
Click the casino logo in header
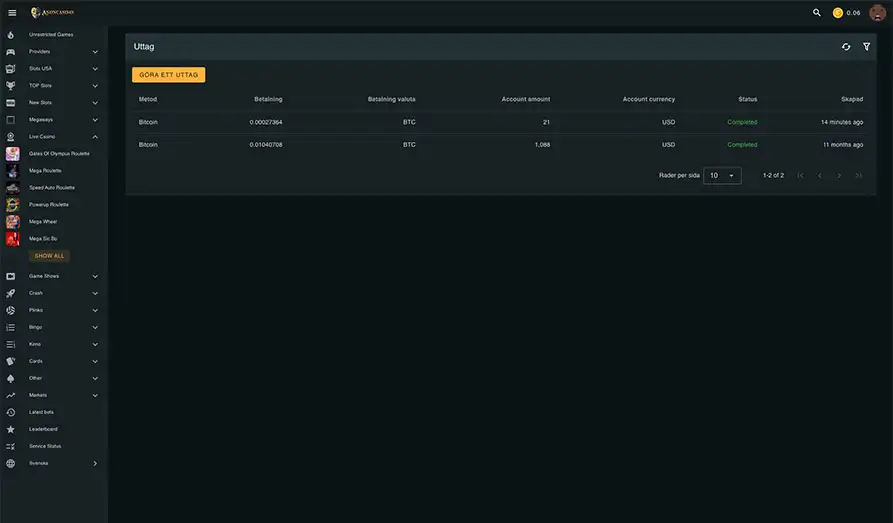[x=52, y=13]
